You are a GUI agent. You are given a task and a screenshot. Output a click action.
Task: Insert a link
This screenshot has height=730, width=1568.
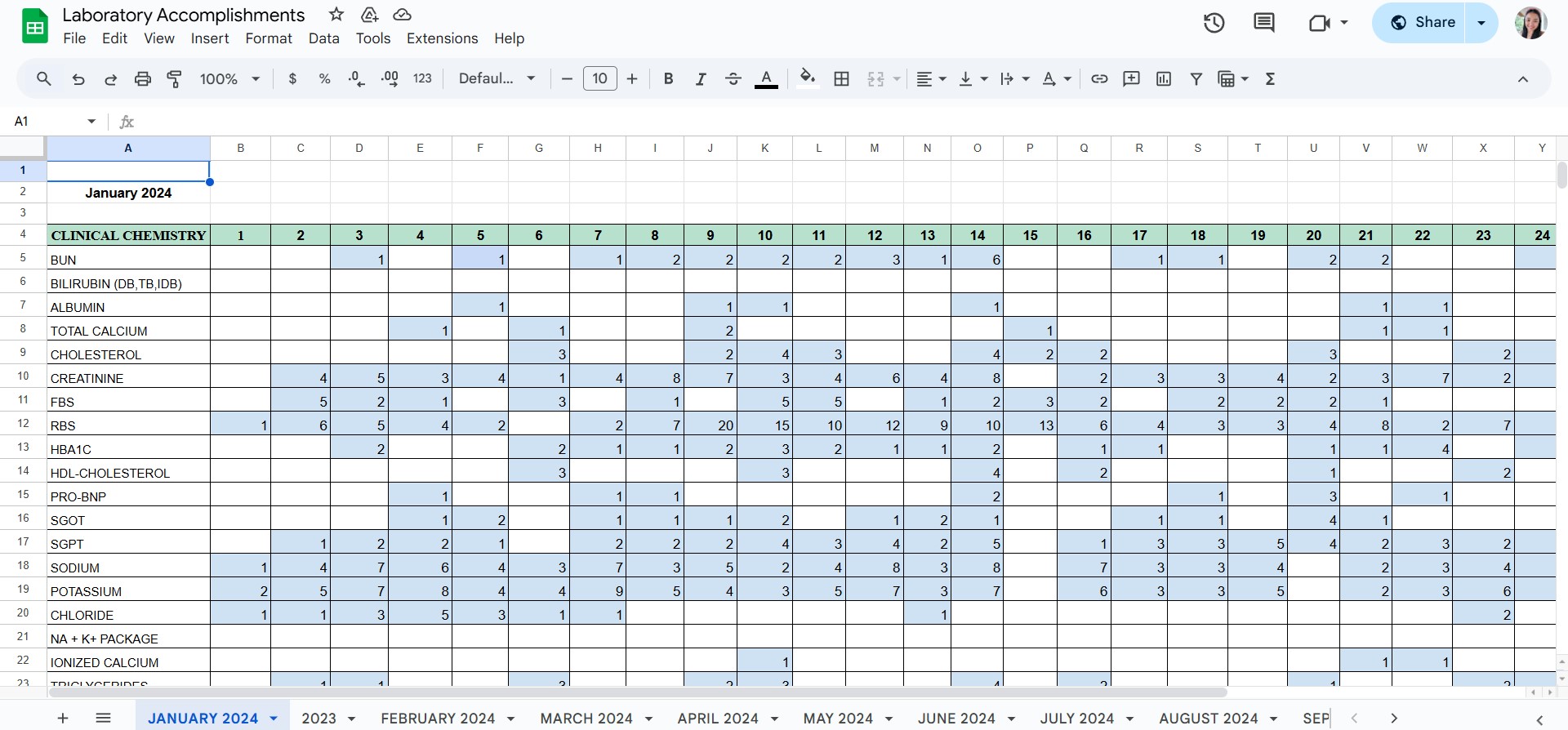coord(1099,79)
